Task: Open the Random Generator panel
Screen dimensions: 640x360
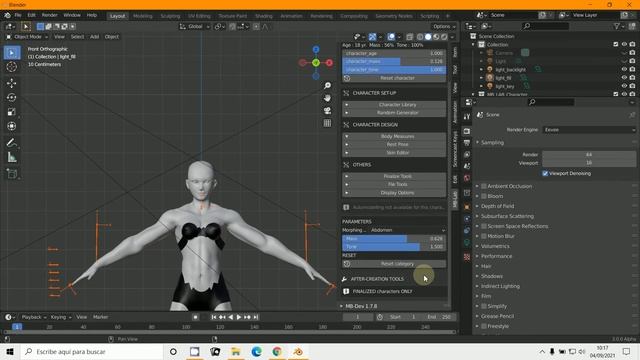Action: [x=394, y=113]
